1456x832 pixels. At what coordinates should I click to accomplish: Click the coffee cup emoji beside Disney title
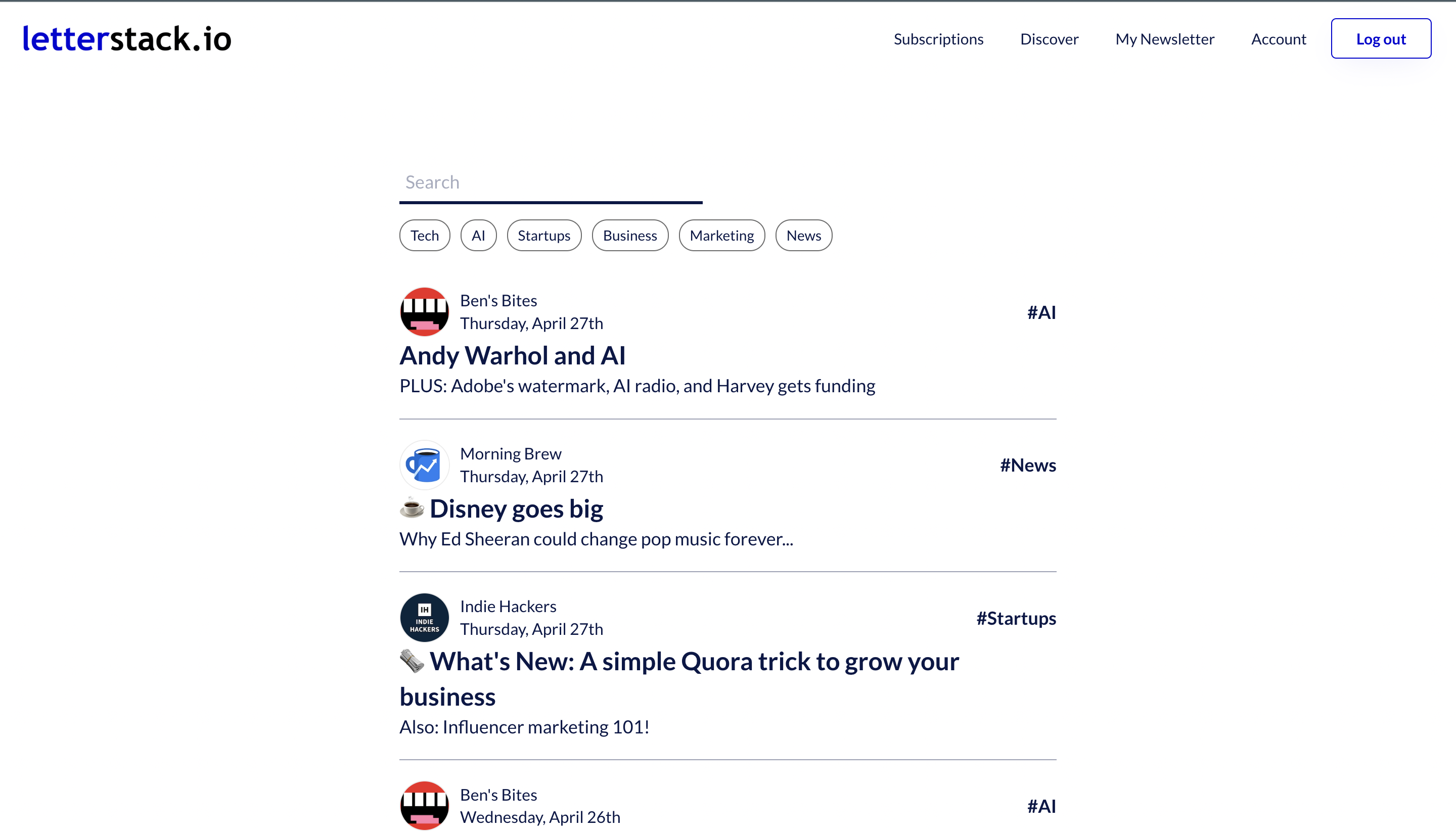(x=412, y=508)
